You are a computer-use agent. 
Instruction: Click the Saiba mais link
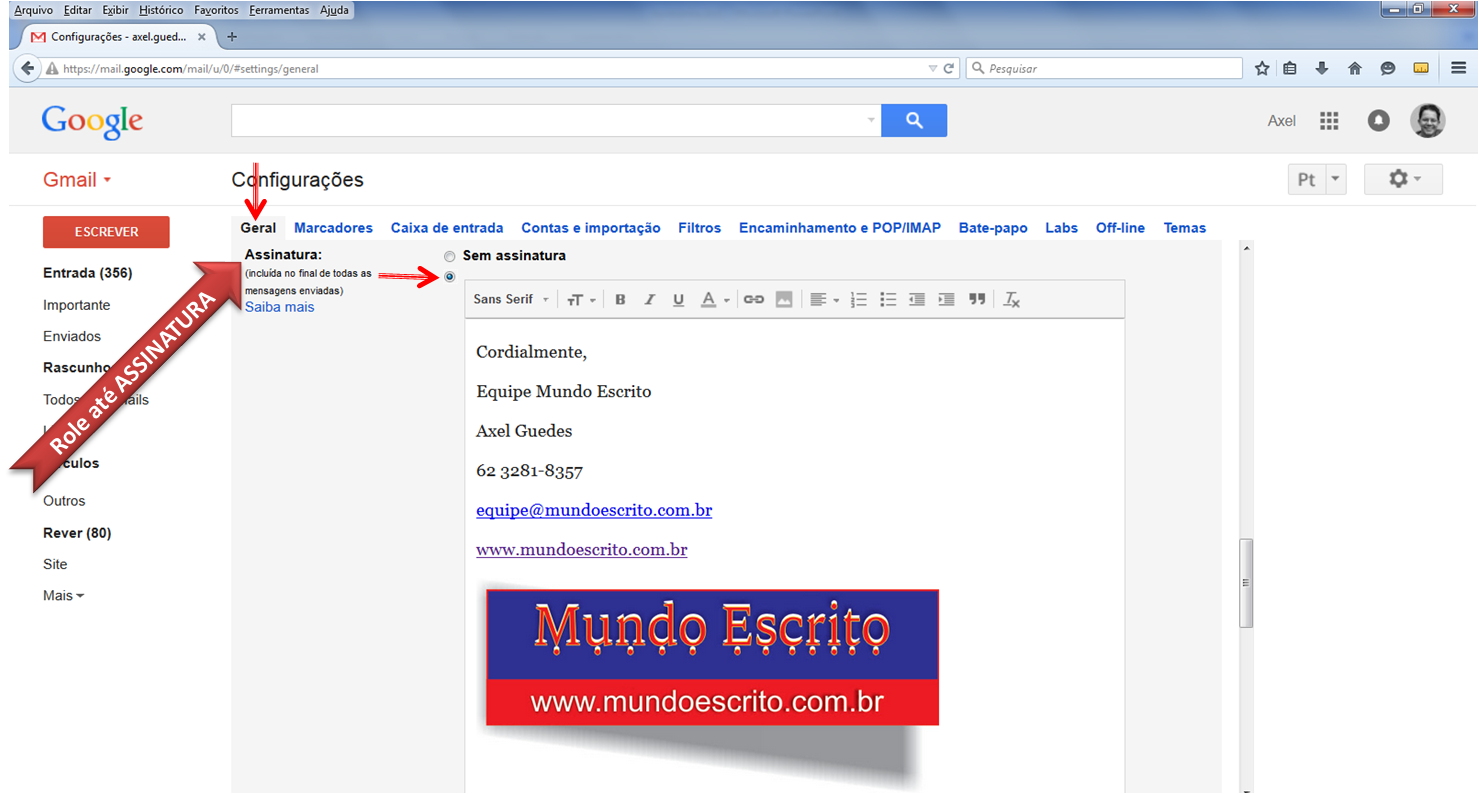(x=279, y=307)
